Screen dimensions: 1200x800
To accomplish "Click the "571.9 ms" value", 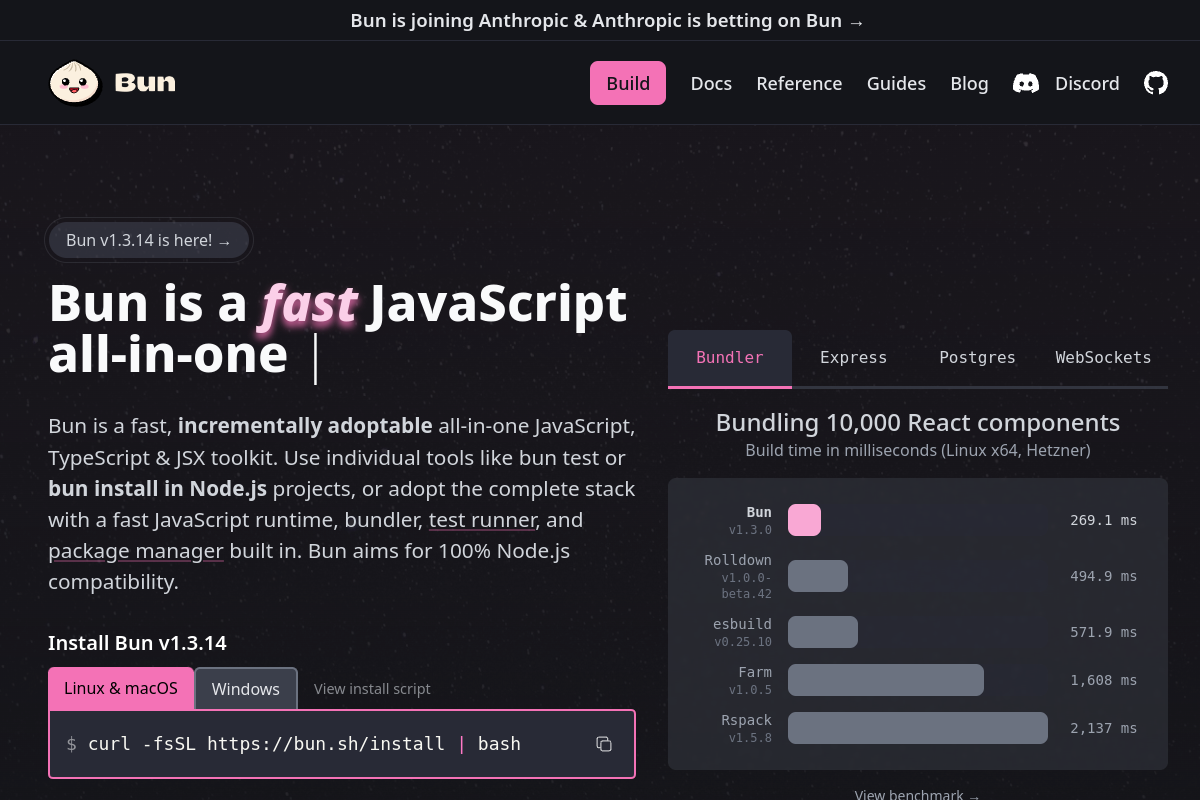I will (x=1103, y=632).
